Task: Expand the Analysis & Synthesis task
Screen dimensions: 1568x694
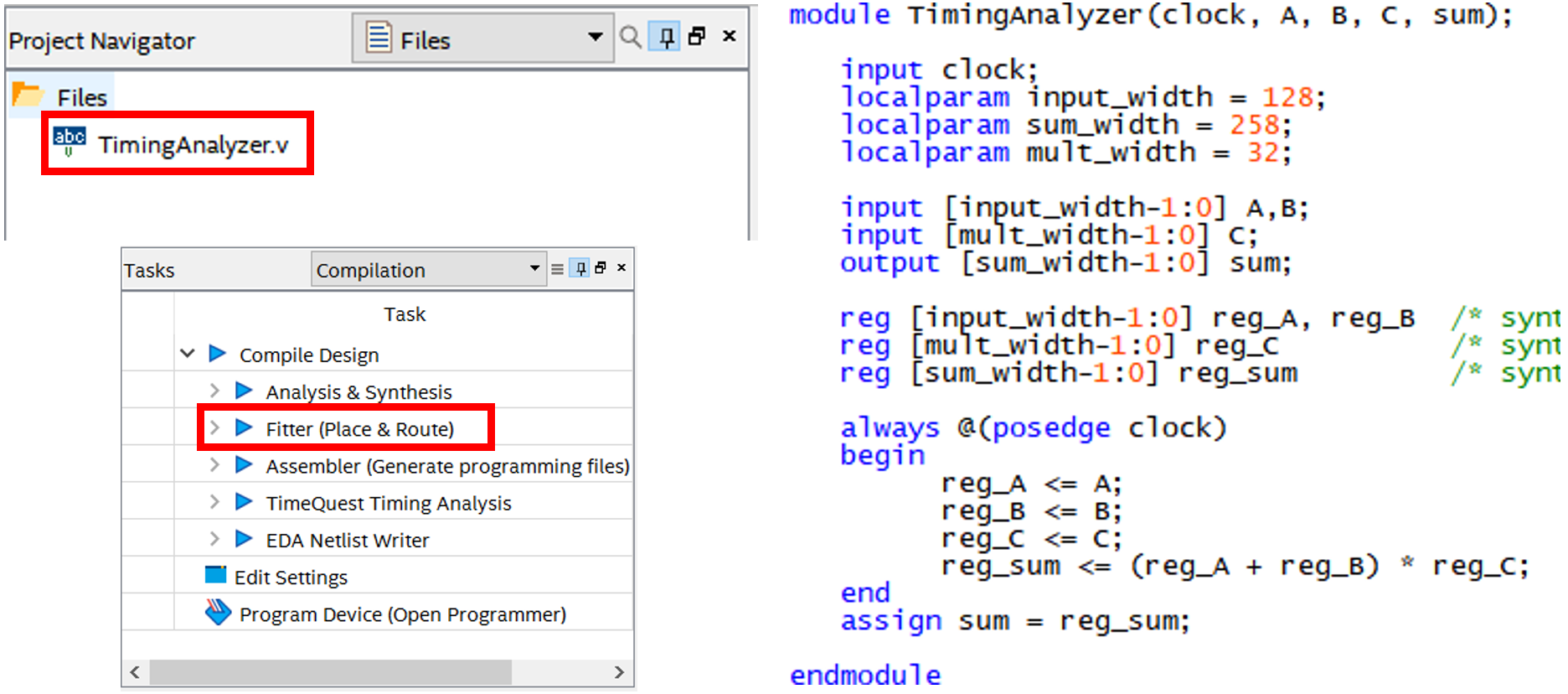Action: click(x=214, y=391)
